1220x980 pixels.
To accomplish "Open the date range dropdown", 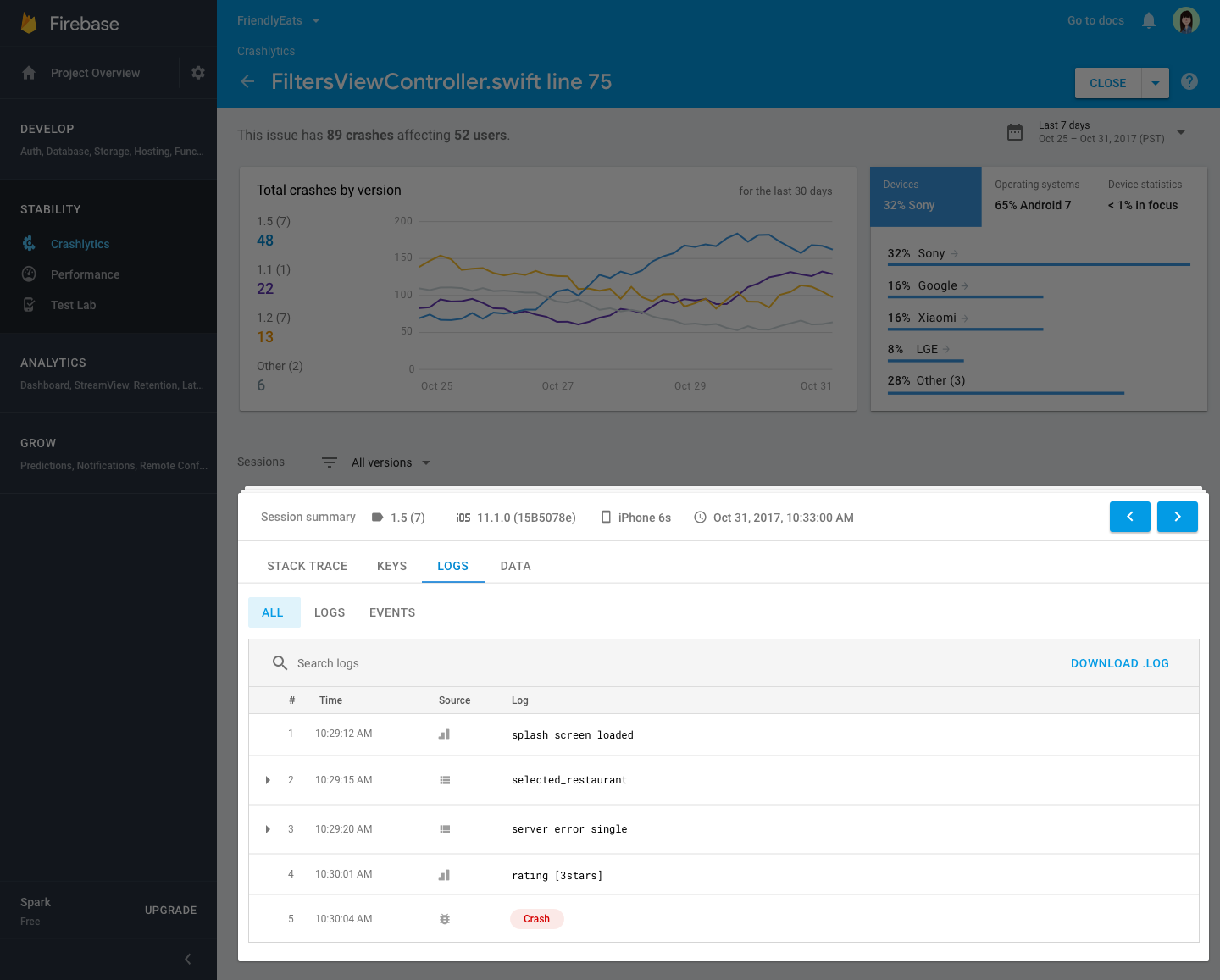I will (1180, 132).
